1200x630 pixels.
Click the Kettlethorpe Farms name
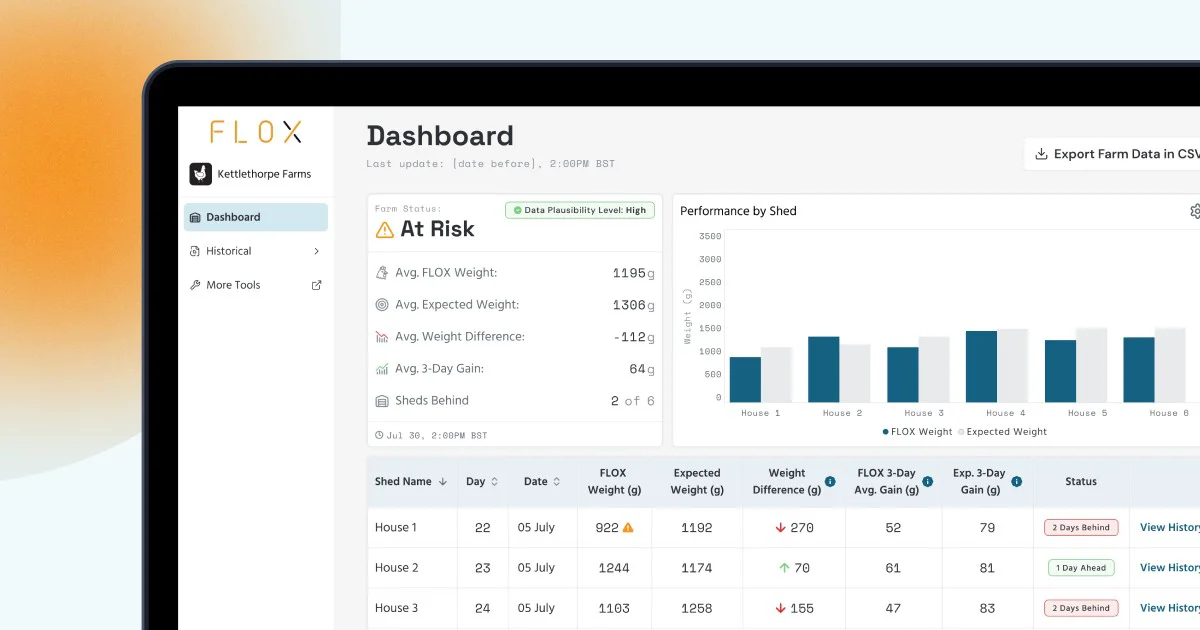click(265, 174)
